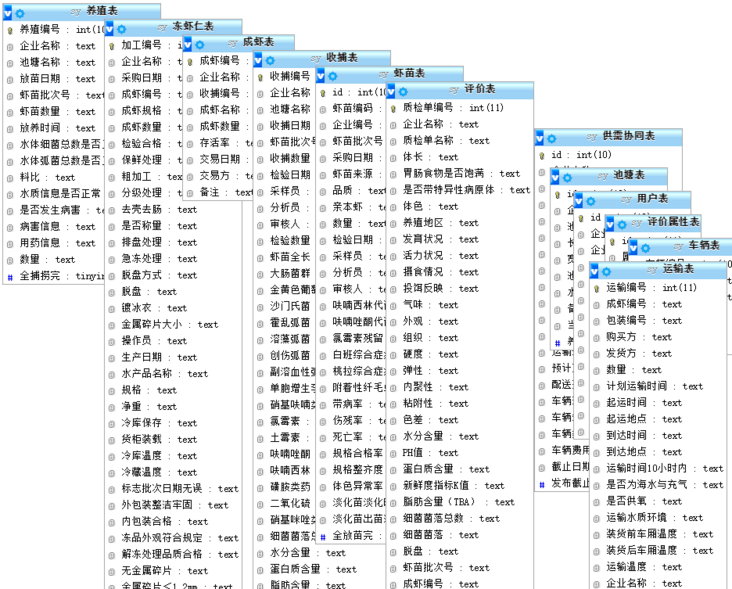Open gear options of 收捕表 table
This screenshot has width=732, height=589.
(270, 61)
